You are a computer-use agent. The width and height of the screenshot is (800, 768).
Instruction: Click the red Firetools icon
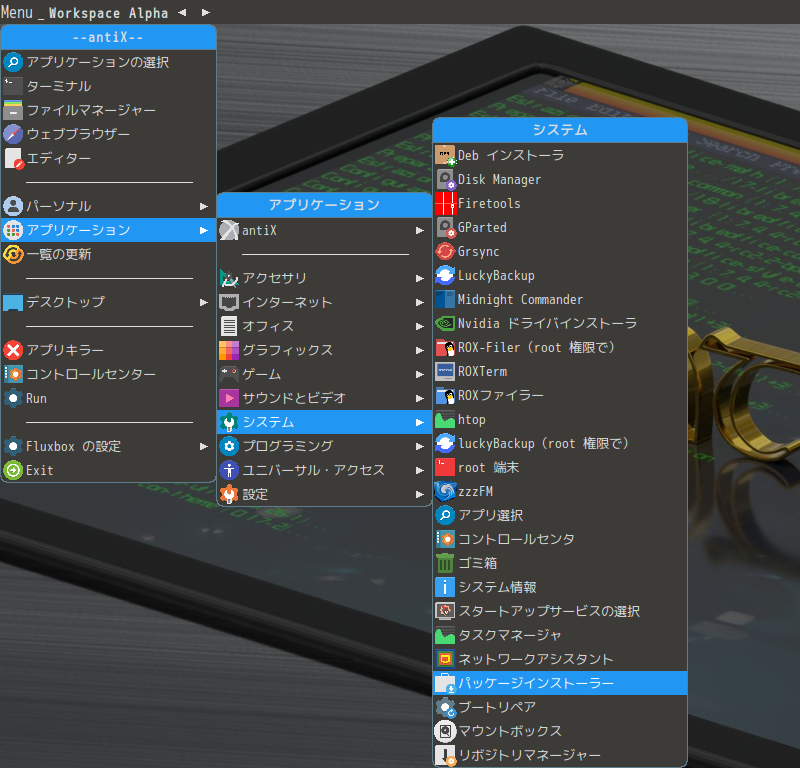(445, 203)
